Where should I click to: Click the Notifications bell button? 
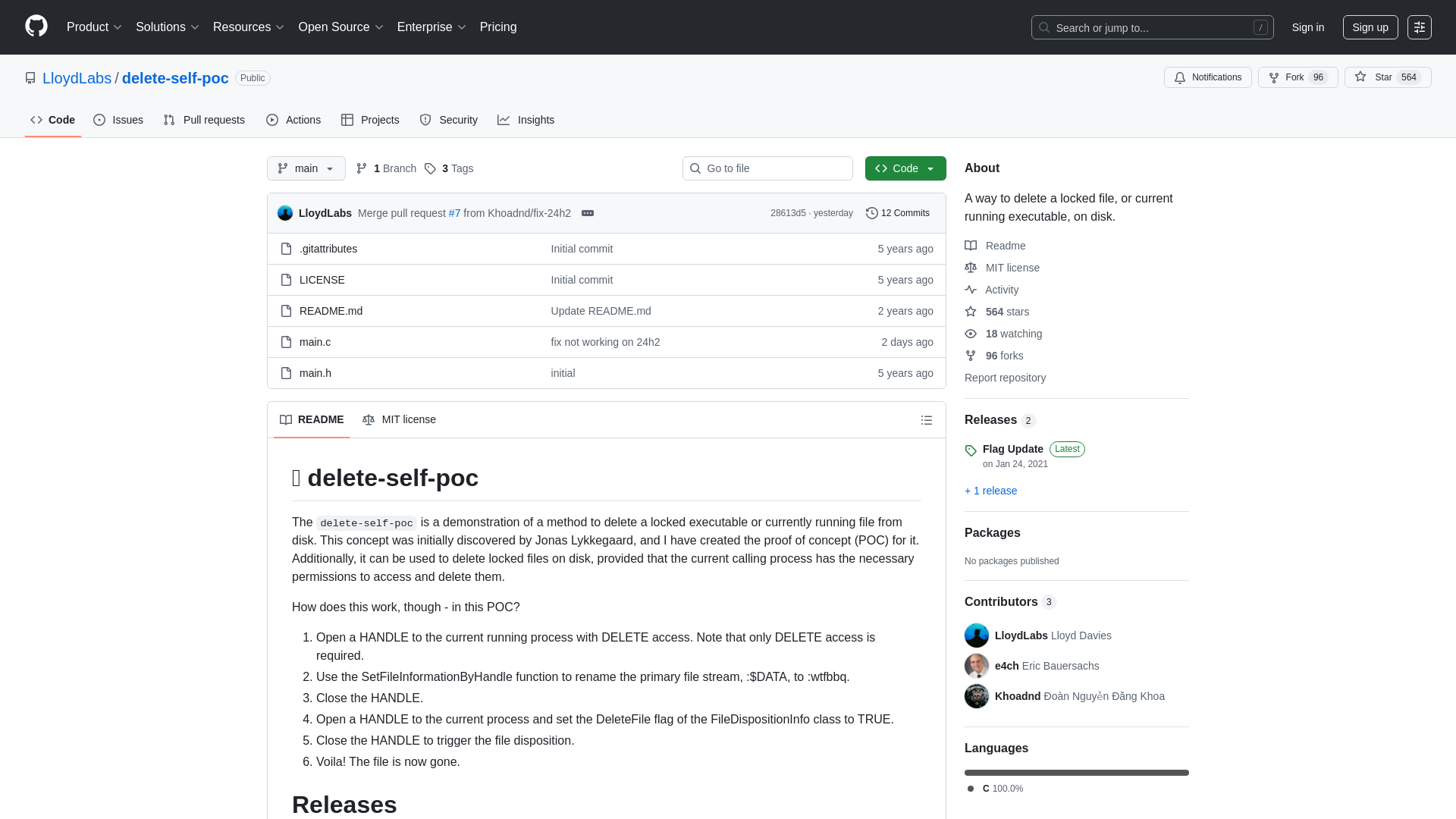1207,77
